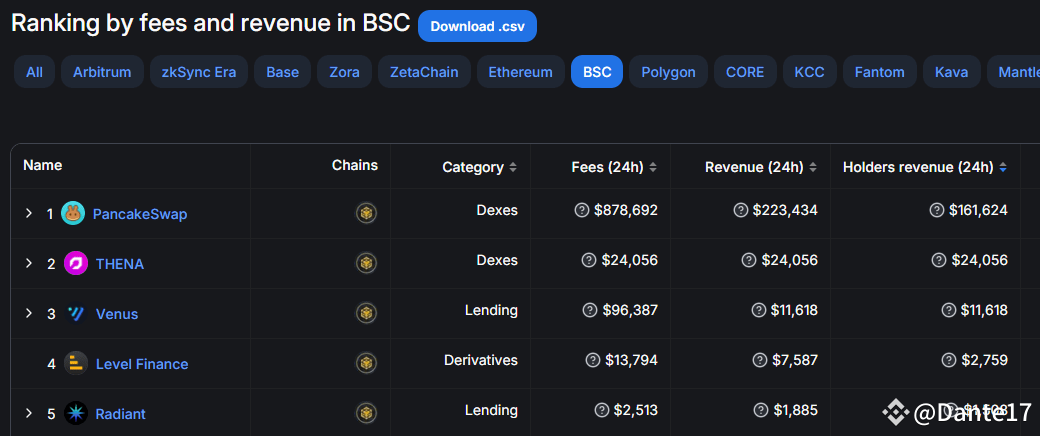
Task: Click help icon beside $223,434 revenue
Action: pos(741,210)
